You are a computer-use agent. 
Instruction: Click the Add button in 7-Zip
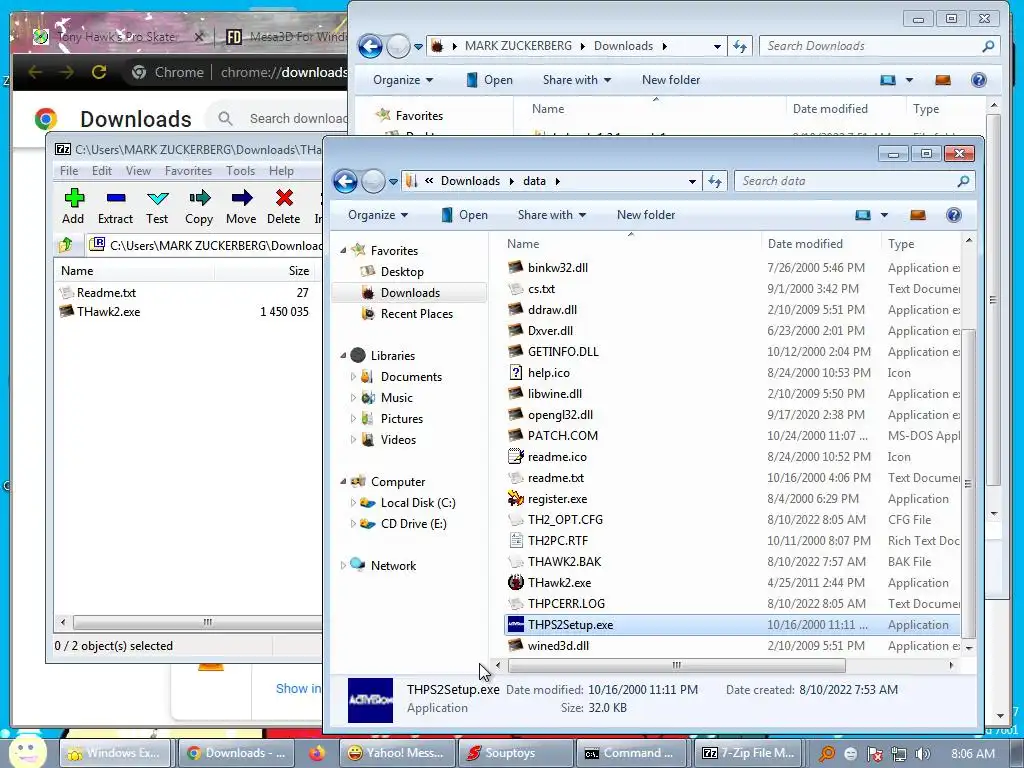coord(73,206)
